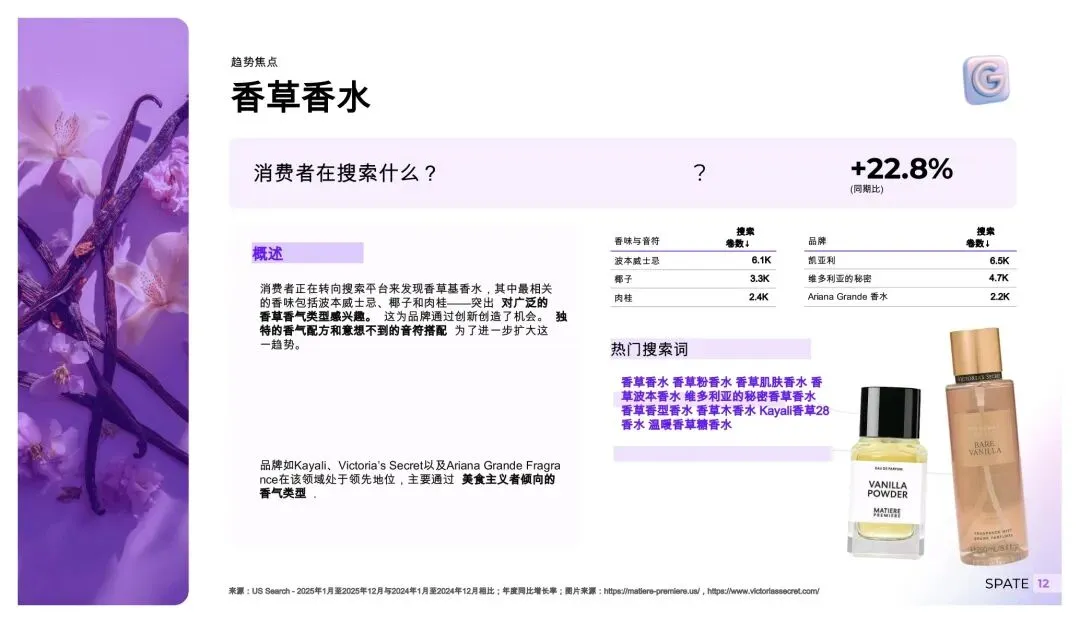Screen dimensions: 1080x623
Task: Click the Vanilla Powder perfume bottle image
Action: [887, 472]
